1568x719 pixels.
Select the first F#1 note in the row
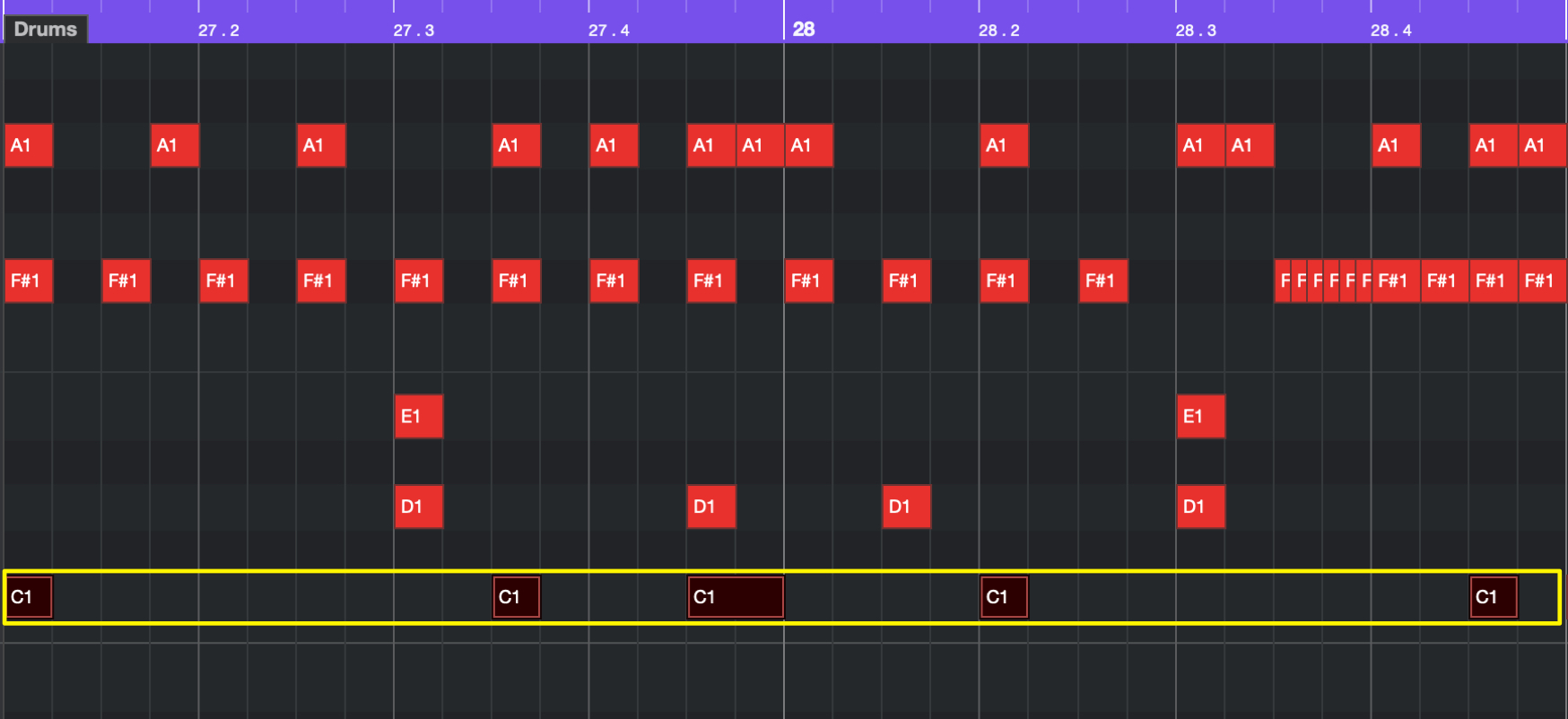pos(29,281)
